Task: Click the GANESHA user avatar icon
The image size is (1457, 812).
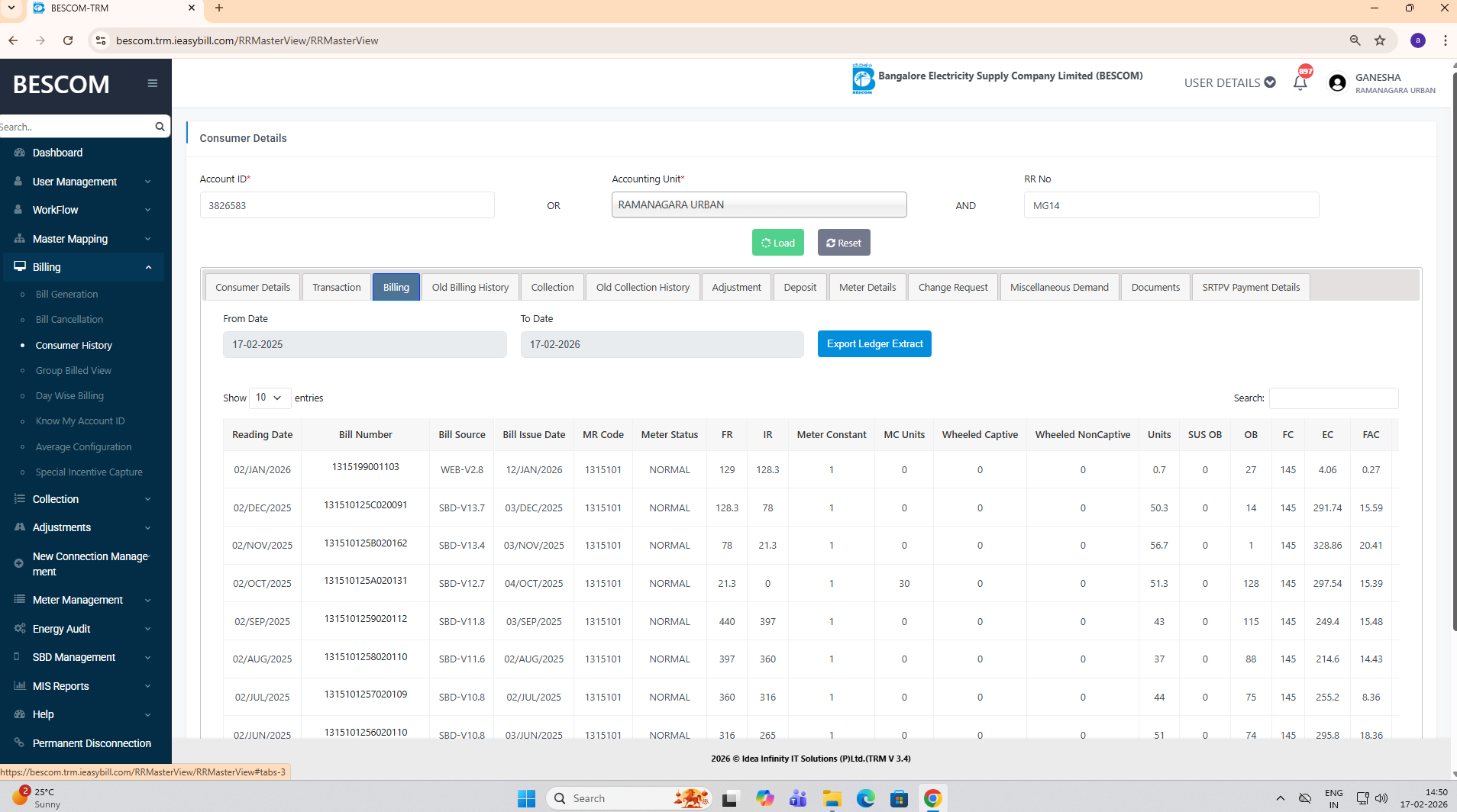Action: [1337, 82]
